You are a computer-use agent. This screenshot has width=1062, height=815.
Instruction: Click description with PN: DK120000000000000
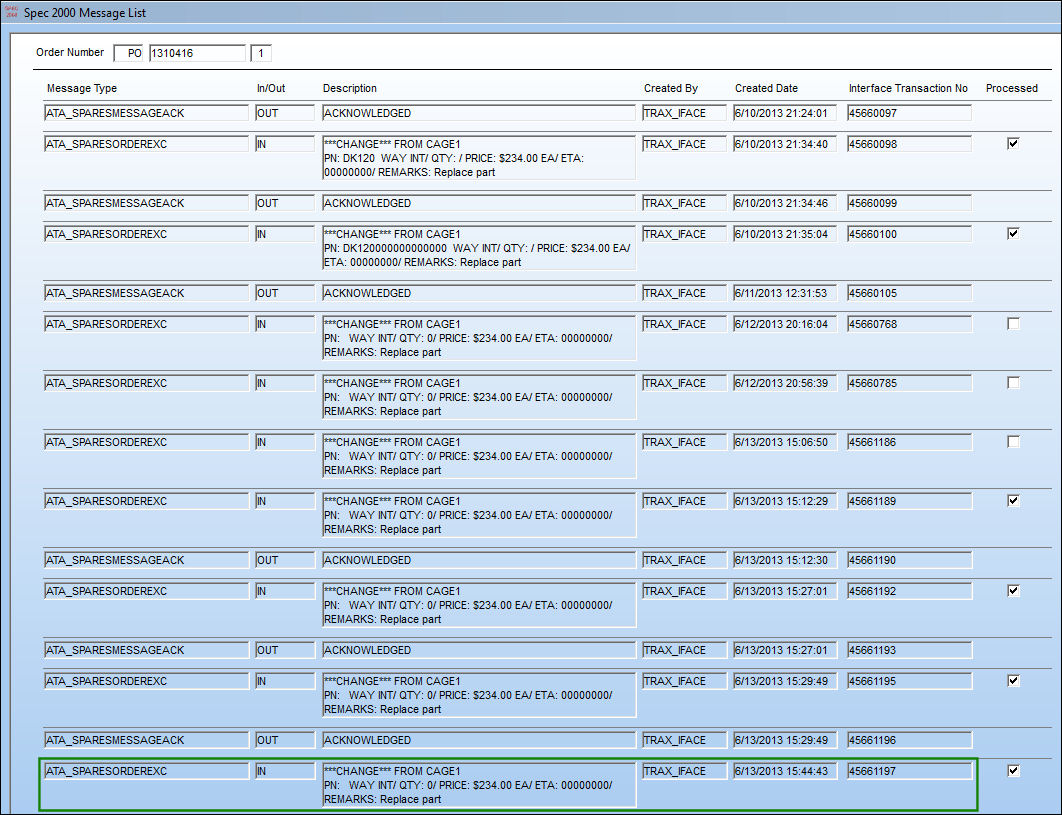click(x=479, y=248)
